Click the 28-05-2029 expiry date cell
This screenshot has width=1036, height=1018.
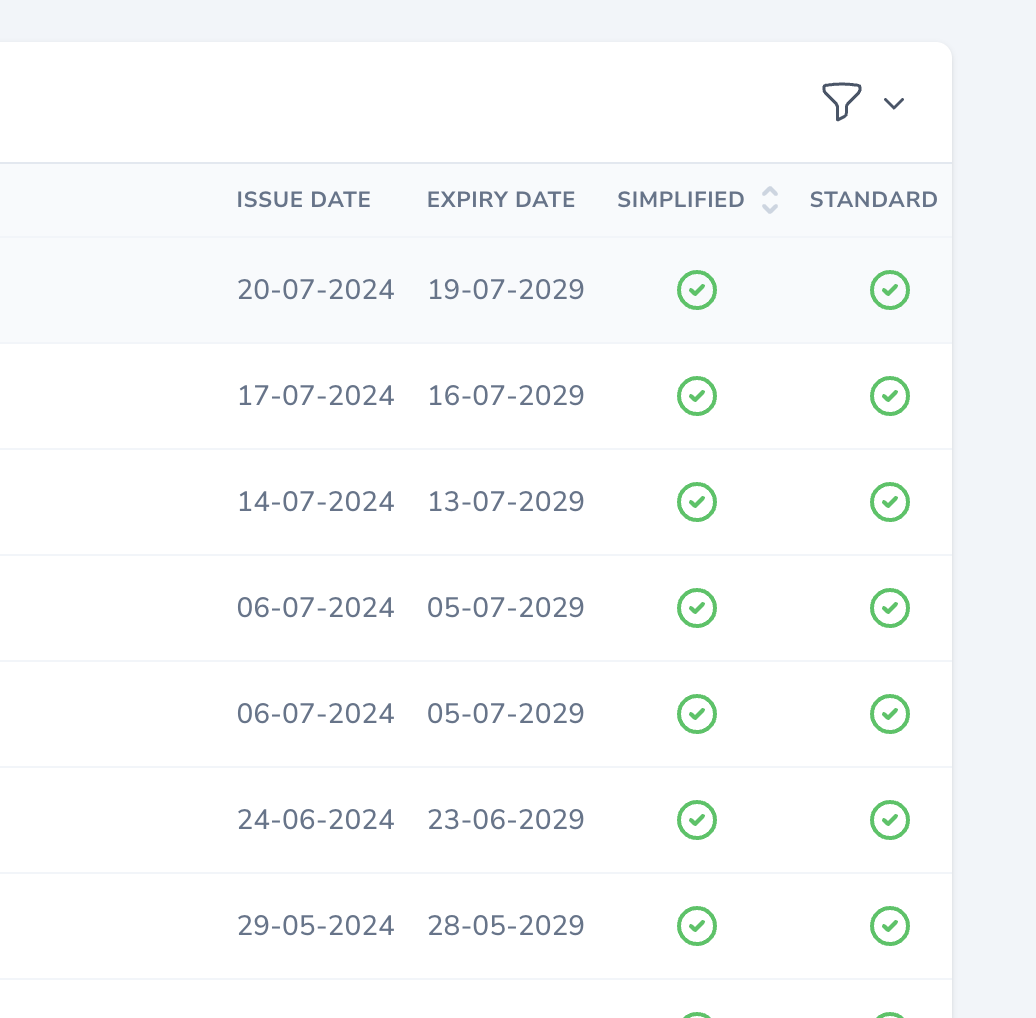coord(505,926)
